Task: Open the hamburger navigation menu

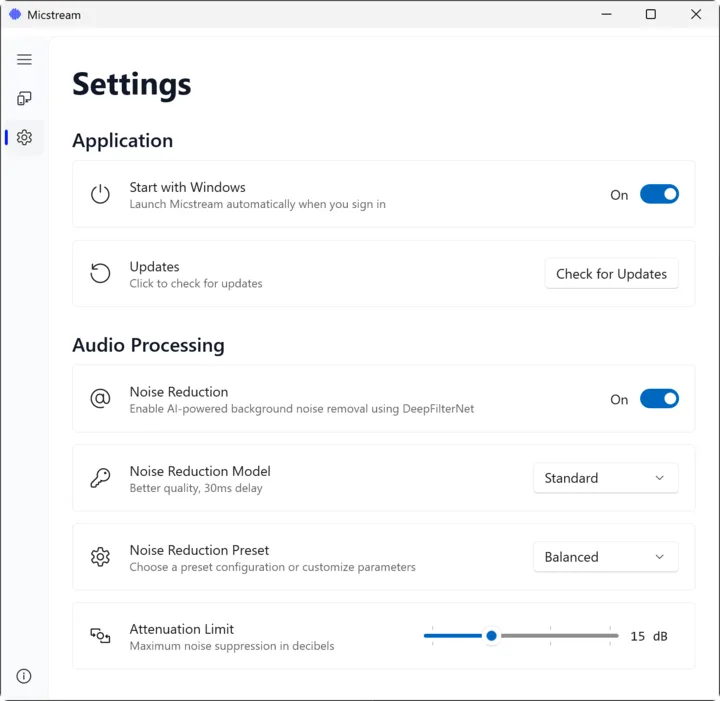Action: click(x=24, y=59)
